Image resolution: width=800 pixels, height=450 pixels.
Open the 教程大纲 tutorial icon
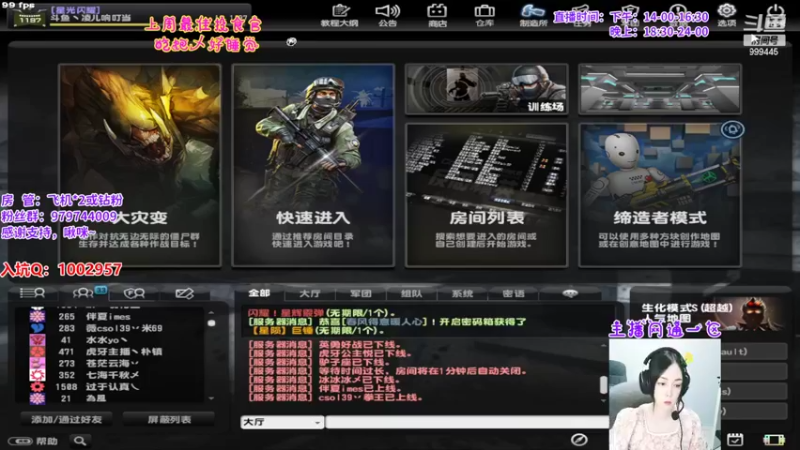coord(339,15)
